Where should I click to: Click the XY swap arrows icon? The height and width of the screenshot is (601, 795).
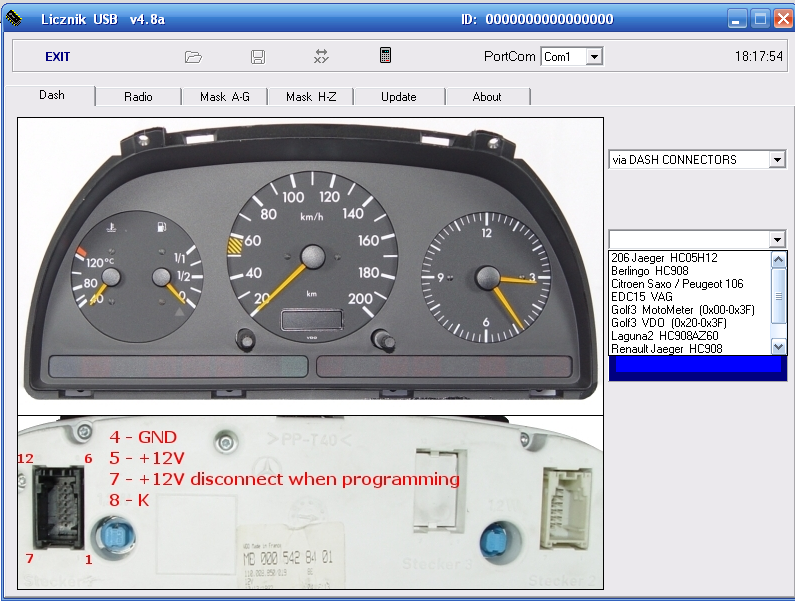(321, 57)
